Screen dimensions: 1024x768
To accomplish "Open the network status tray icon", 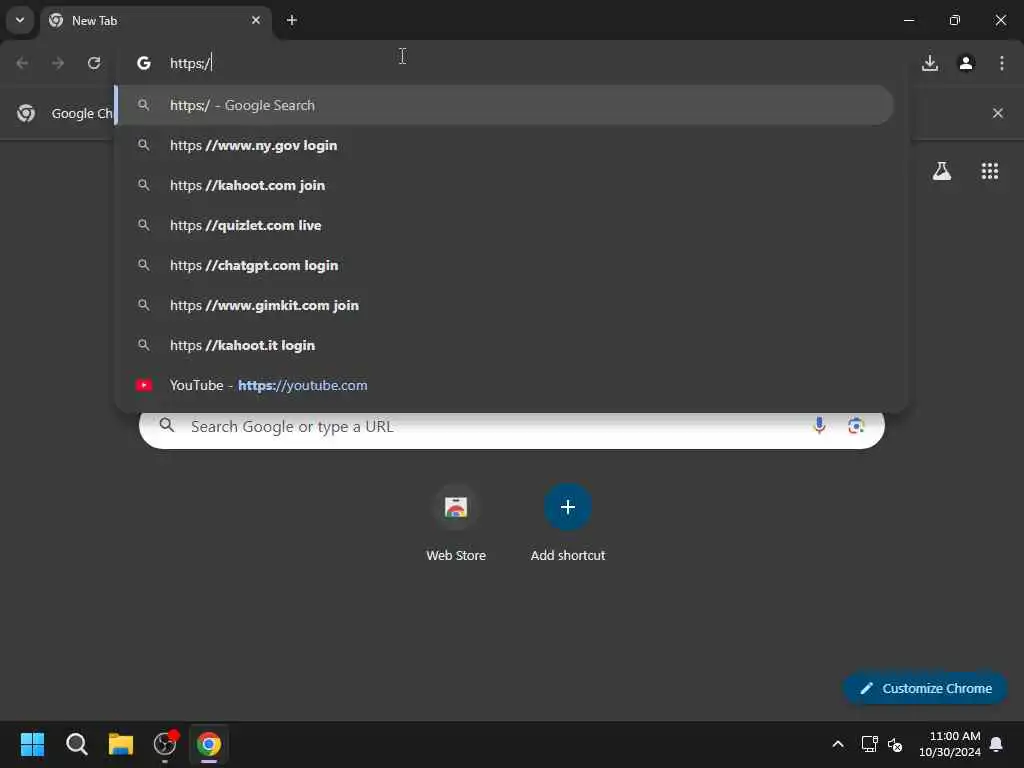I will [869, 744].
